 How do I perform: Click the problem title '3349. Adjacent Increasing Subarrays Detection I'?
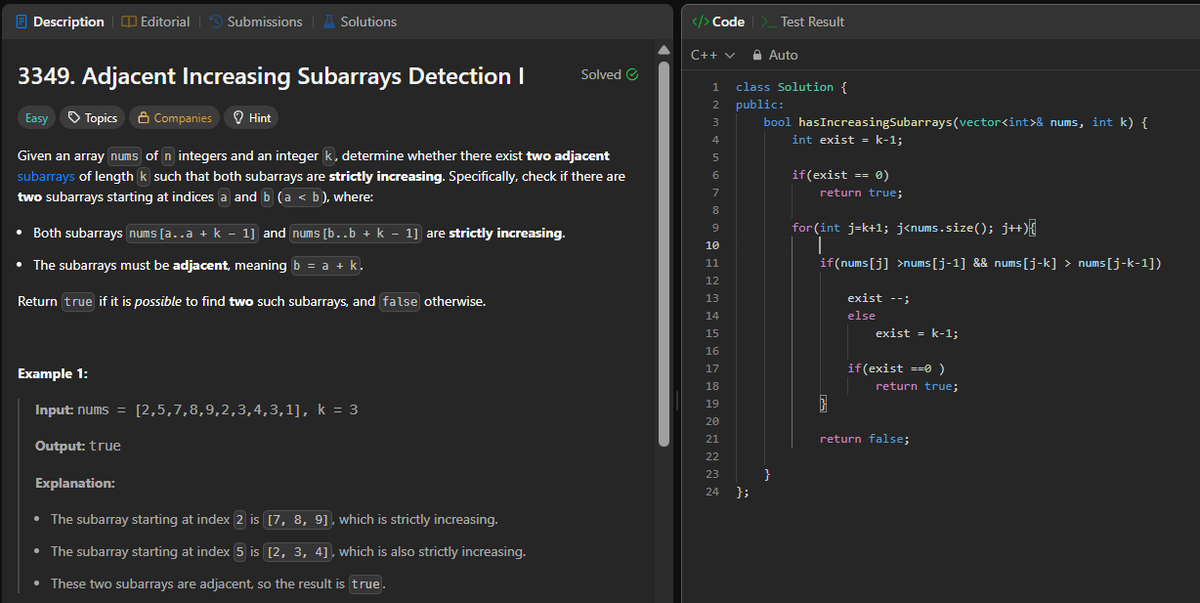point(271,76)
